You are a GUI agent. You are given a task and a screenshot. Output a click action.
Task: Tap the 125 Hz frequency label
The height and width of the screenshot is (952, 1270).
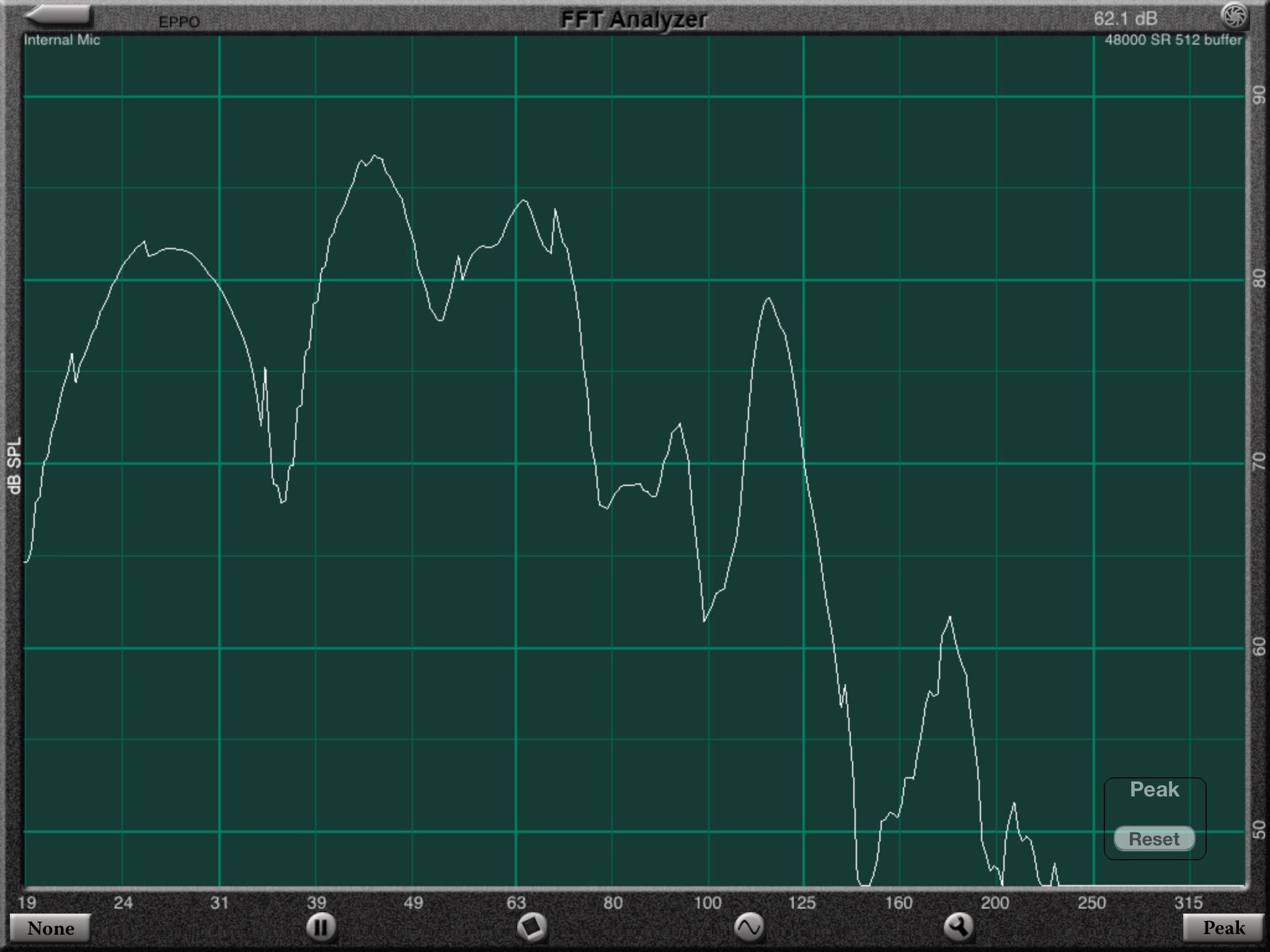(x=802, y=902)
